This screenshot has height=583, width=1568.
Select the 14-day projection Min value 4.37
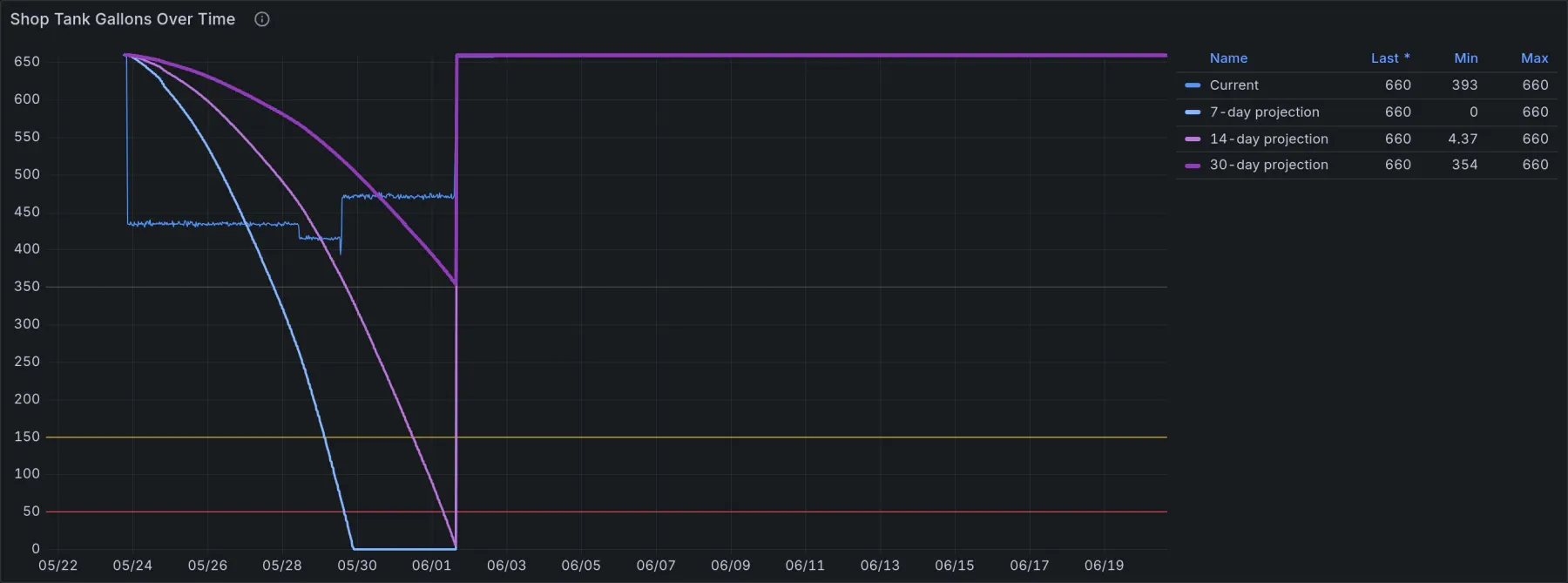tap(1463, 139)
